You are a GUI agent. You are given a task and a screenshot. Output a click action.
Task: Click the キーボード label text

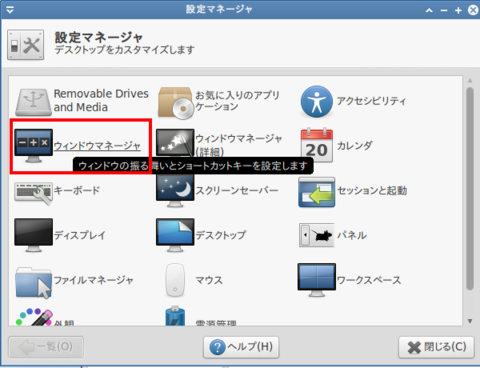[x=77, y=190]
